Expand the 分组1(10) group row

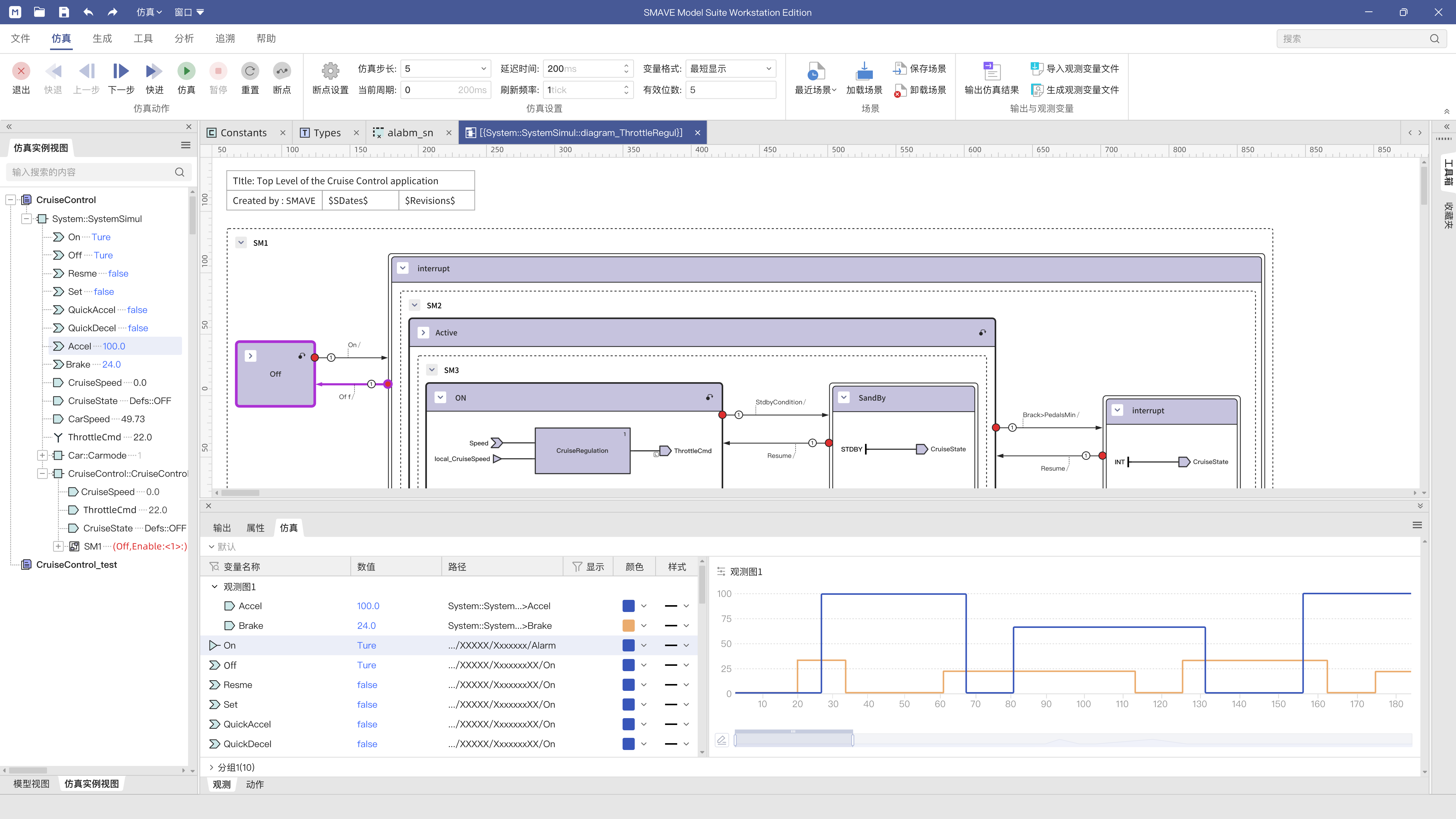(211, 767)
